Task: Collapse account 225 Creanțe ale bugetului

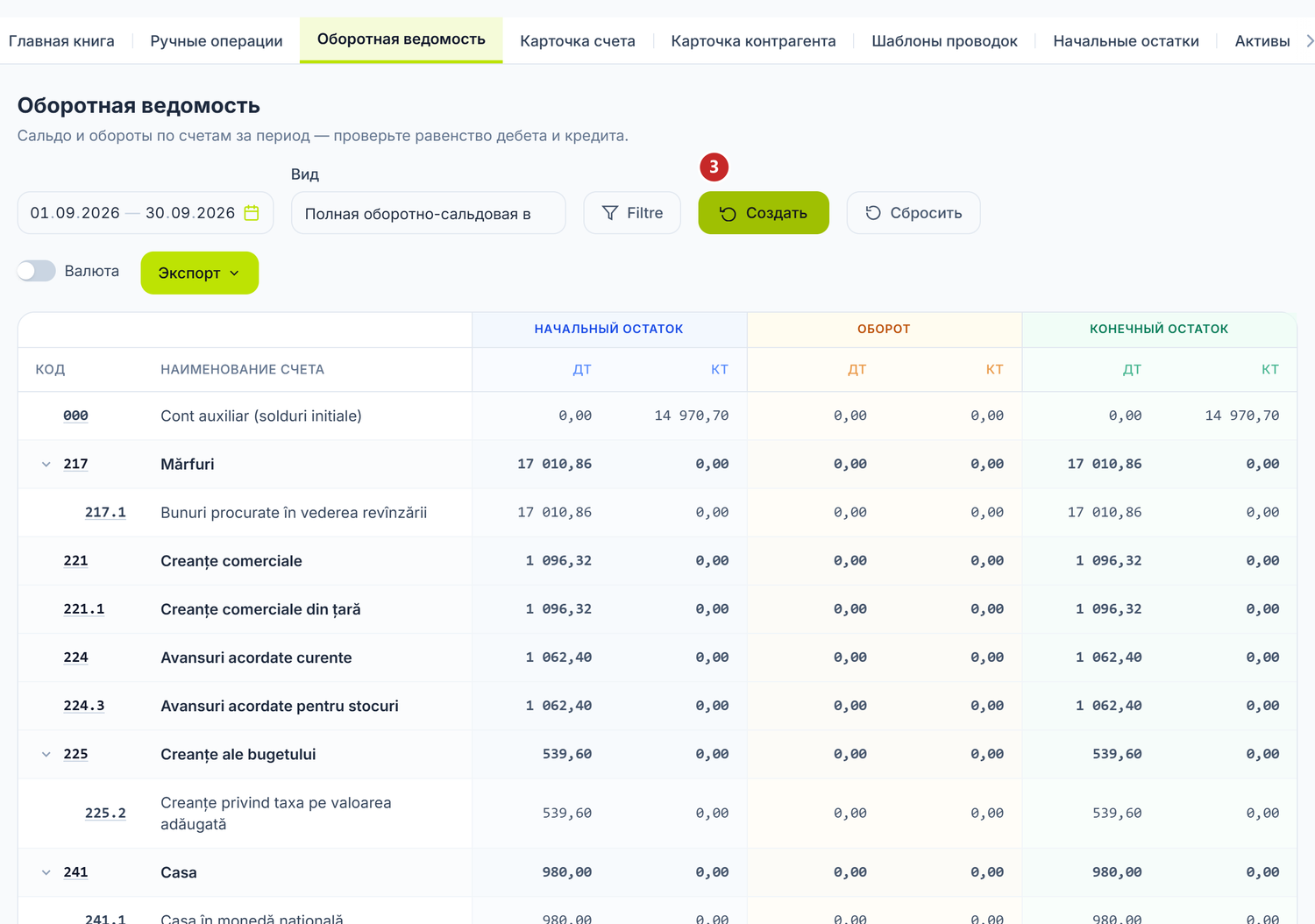Action: click(x=46, y=755)
